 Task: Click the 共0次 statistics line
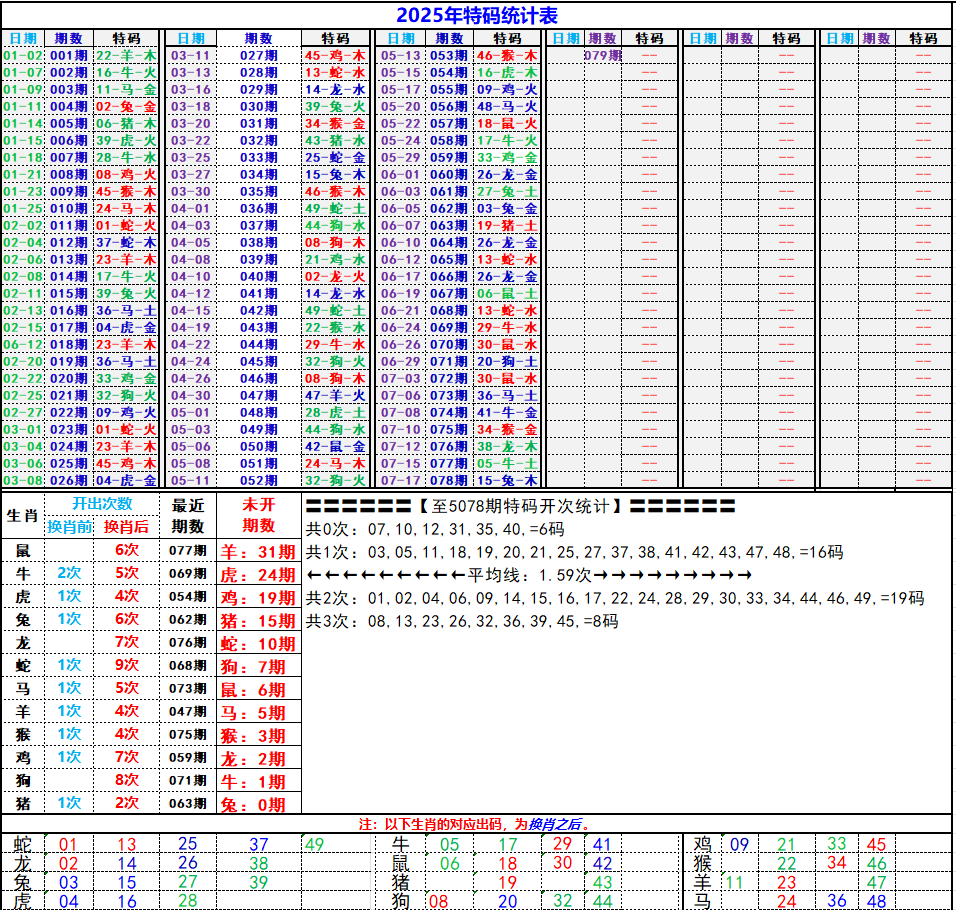435,529
